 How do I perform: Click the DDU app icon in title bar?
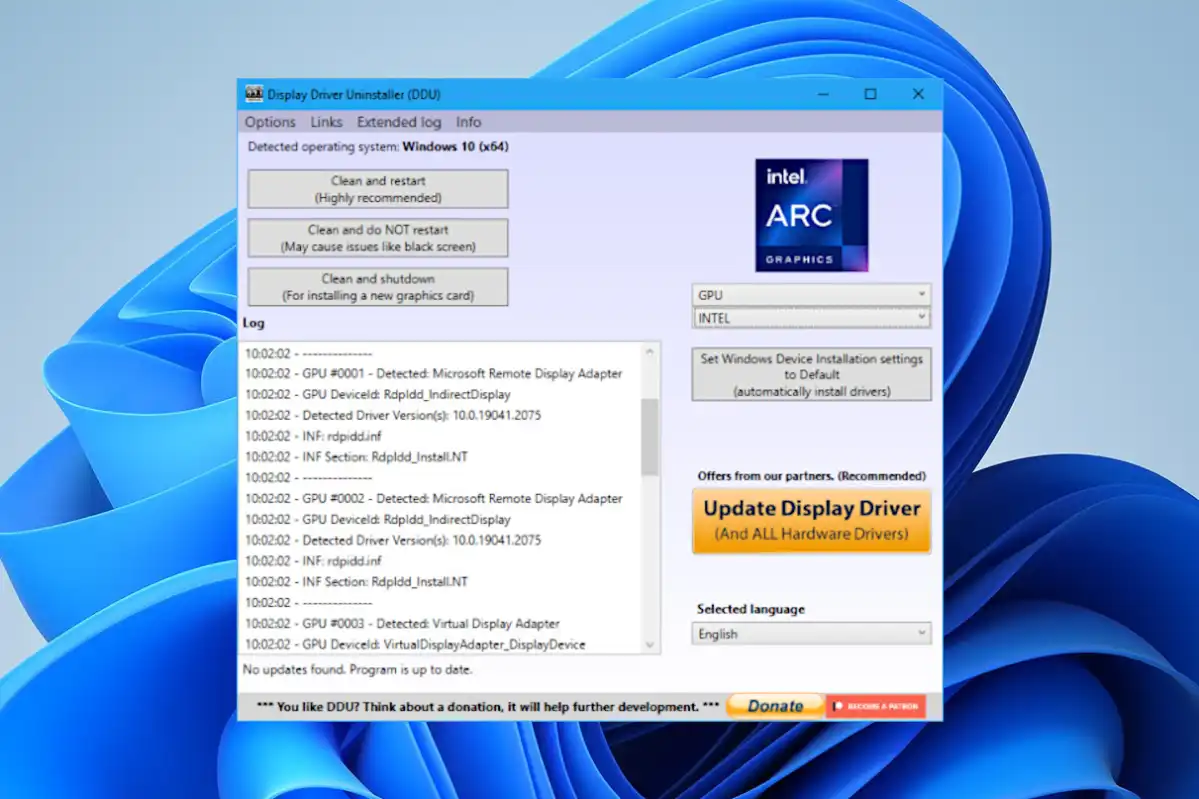click(x=254, y=94)
